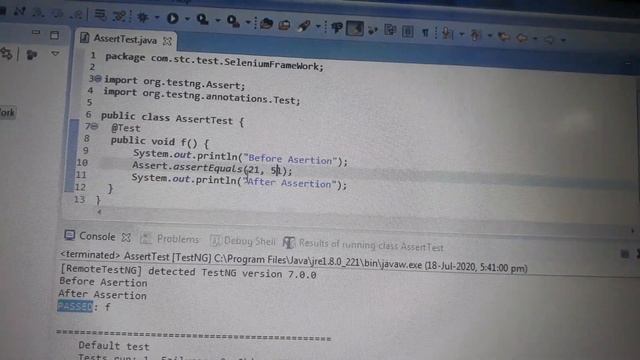This screenshot has width=640, height=360.
Task: Click the Open Type pen-shaped icon
Action: (304, 26)
